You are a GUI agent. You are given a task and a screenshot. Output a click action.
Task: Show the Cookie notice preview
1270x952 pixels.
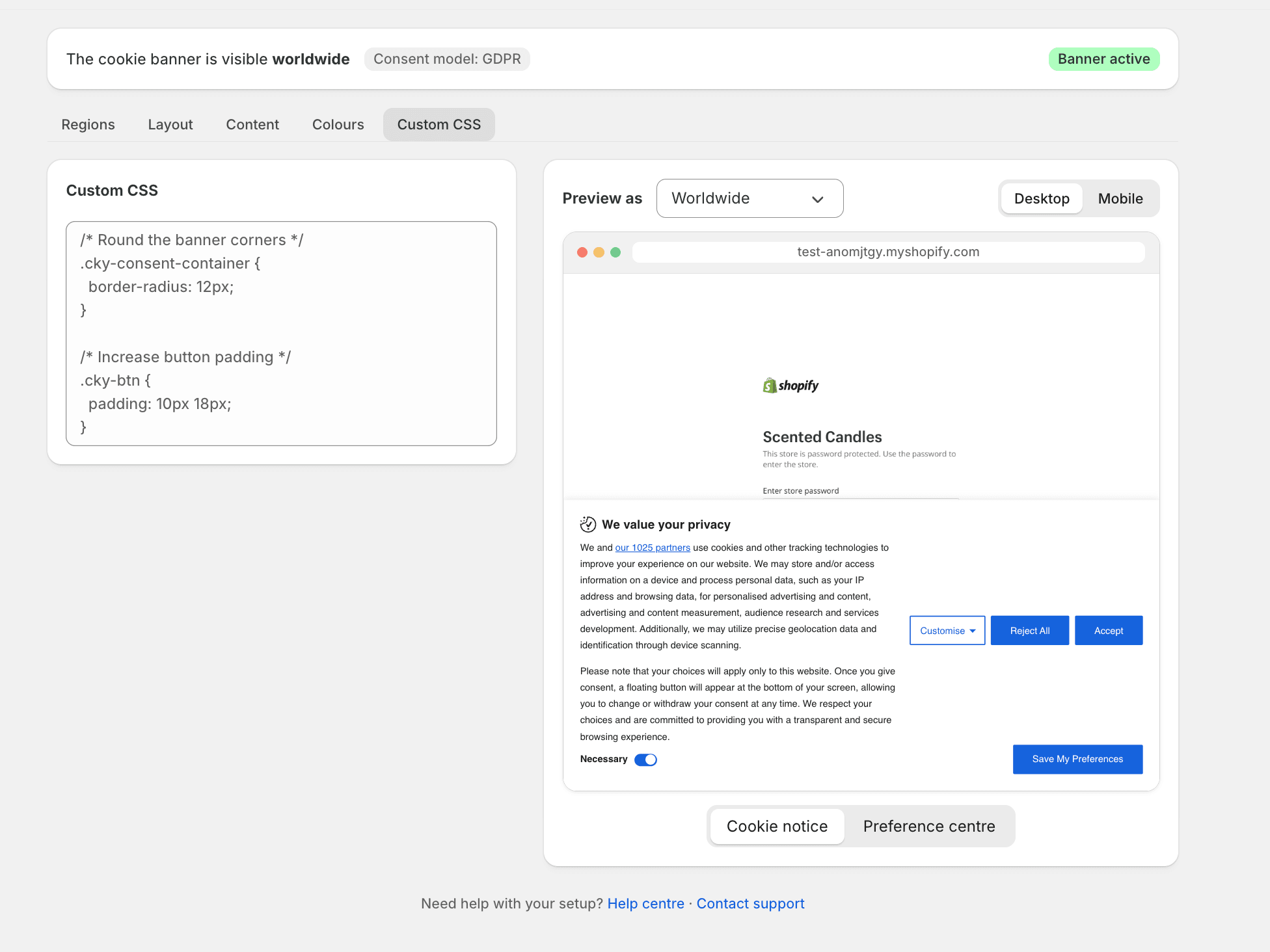[777, 826]
